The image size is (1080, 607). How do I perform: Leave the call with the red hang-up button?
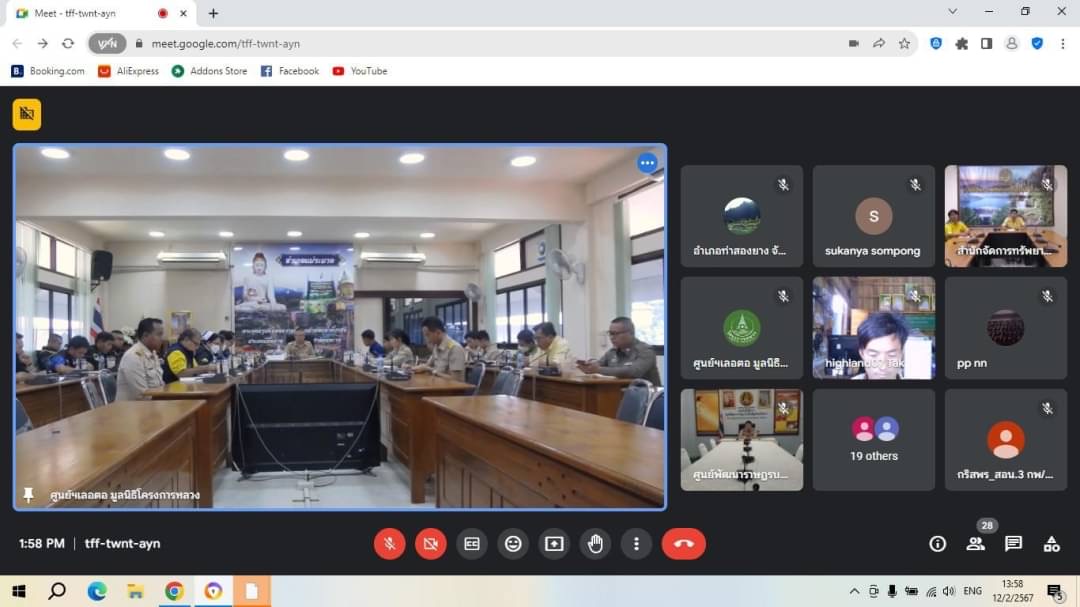tap(683, 544)
